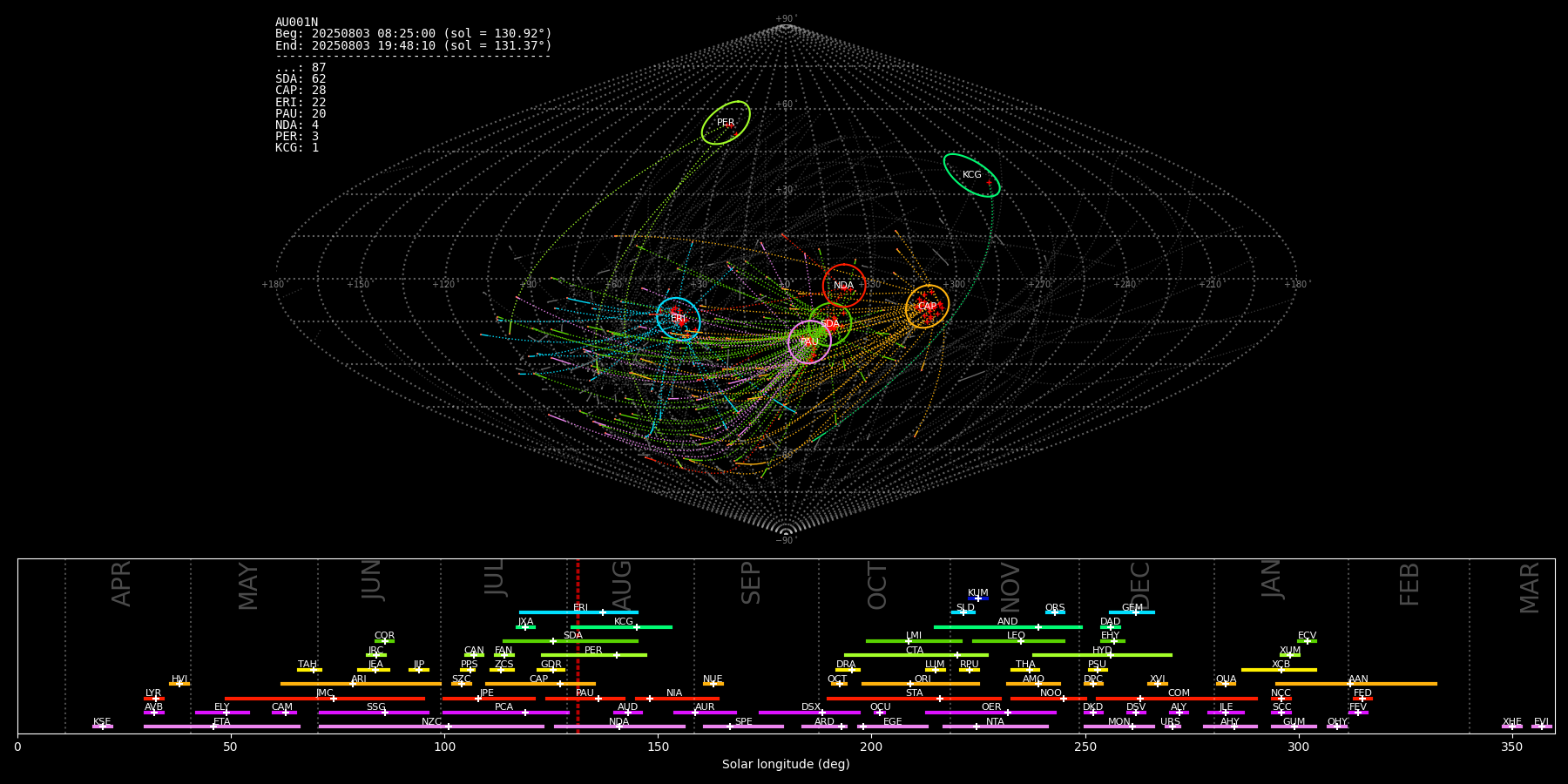1568x784 pixels.
Task: Click the '...: 87' sporadic count entry
Action: point(301,68)
